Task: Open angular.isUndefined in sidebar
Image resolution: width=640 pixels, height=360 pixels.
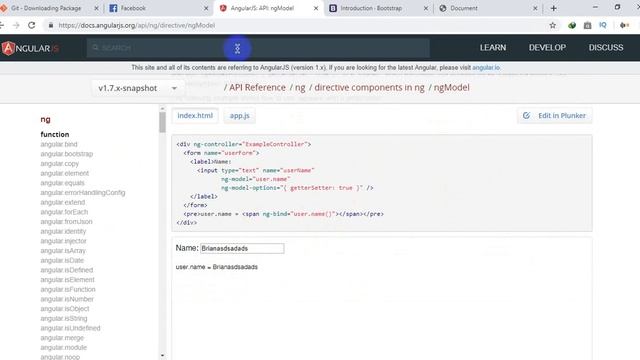Action: click(x=70, y=328)
